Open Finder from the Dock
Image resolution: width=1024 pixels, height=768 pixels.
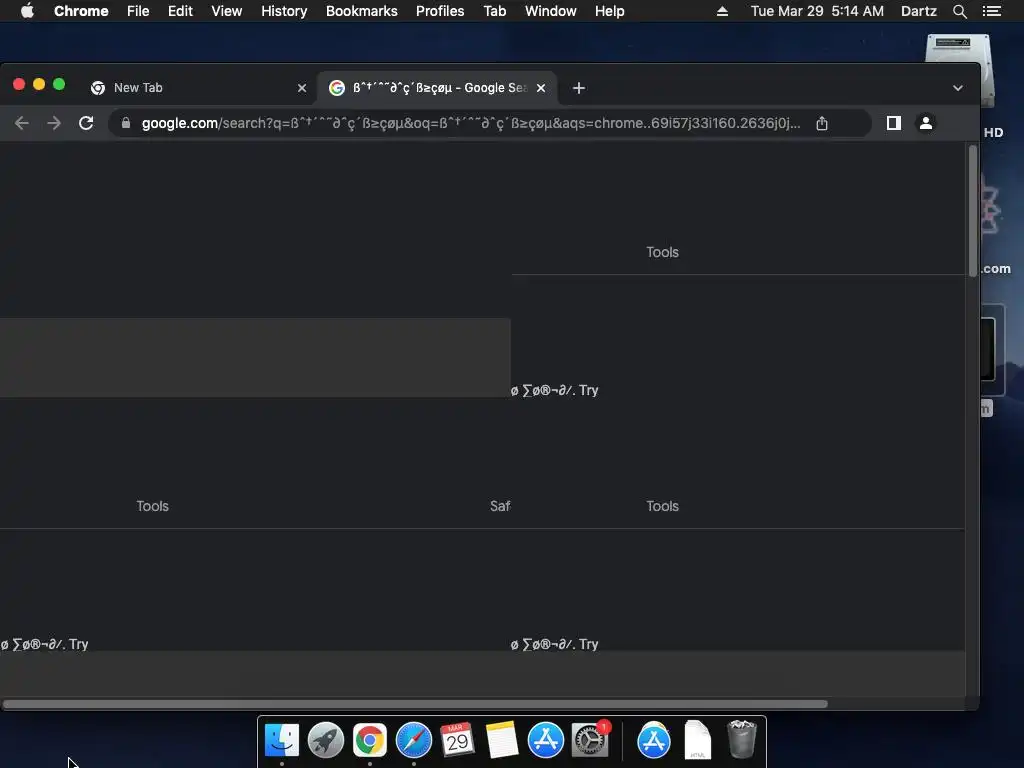point(281,740)
